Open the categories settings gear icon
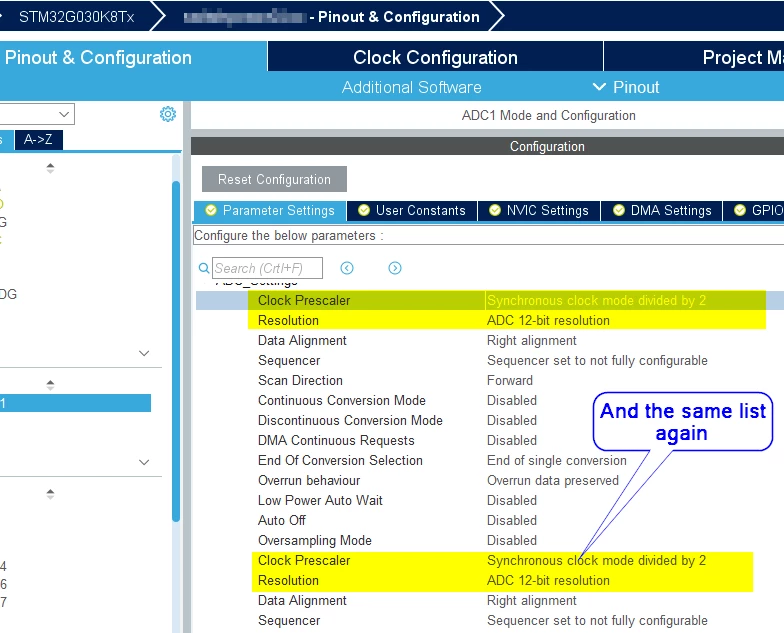The height and width of the screenshot is (633, 784). [168, 114]
